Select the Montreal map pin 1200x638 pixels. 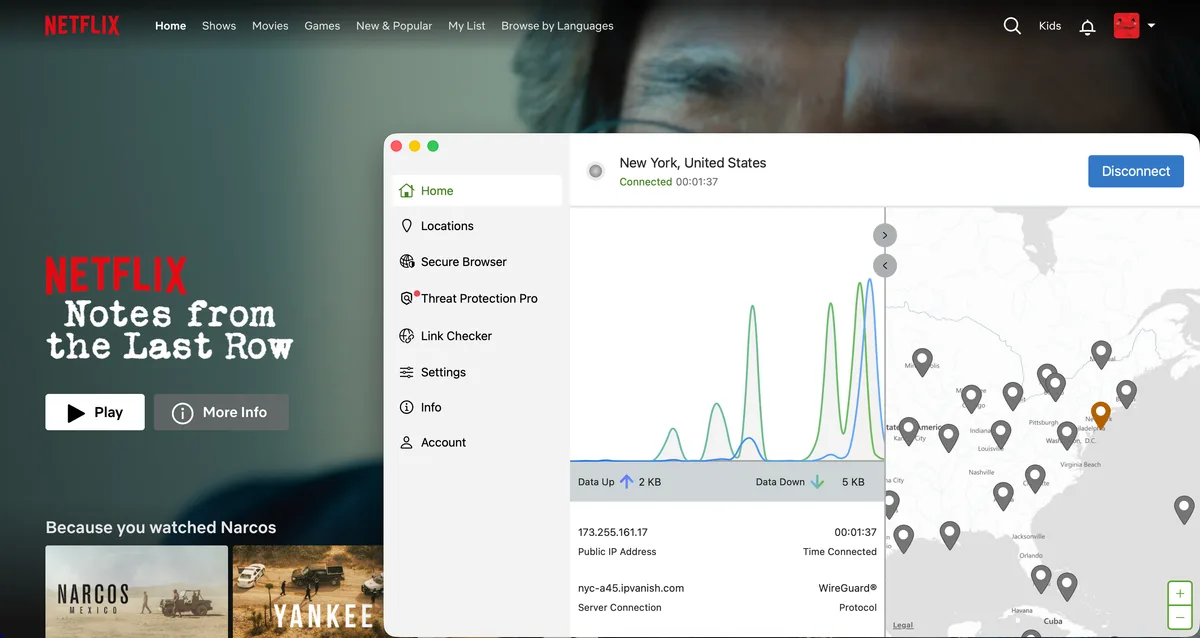tap(1101, 353)
